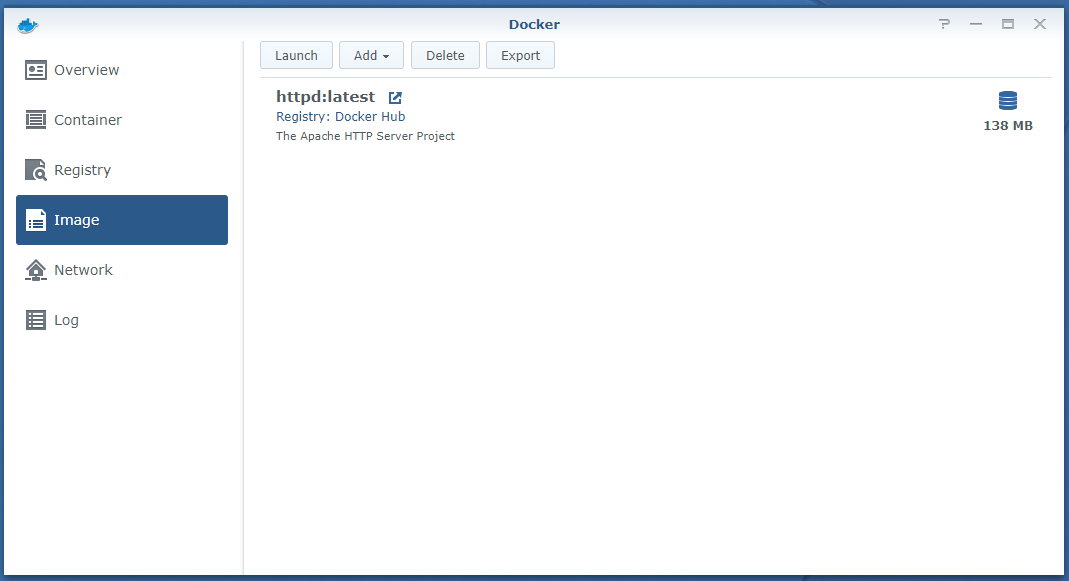Screen dimensions: 1069x581
Task: Close the Docker window
Action: coord(1040,24)
